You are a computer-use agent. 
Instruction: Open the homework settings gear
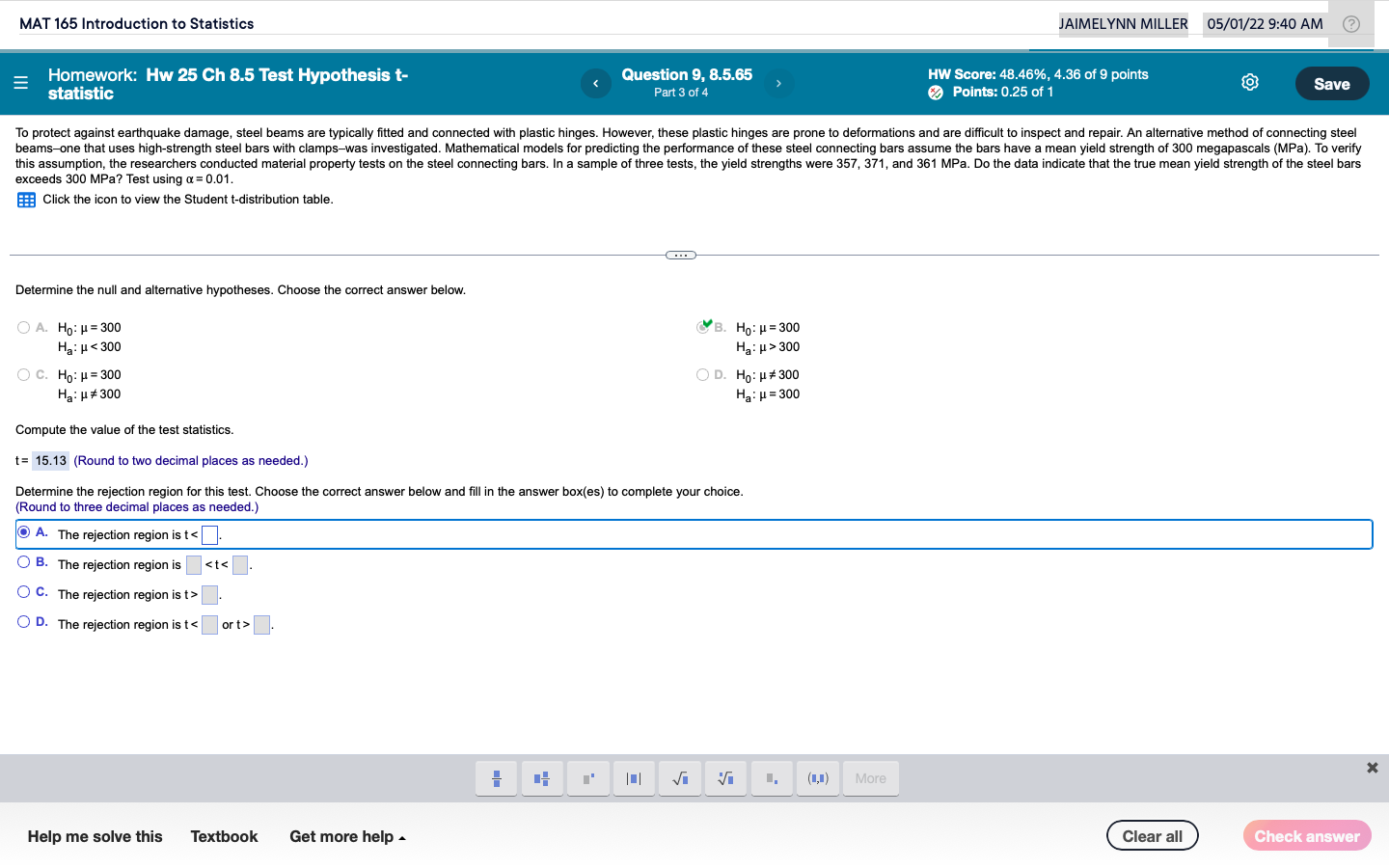(x=1250, y=83)
